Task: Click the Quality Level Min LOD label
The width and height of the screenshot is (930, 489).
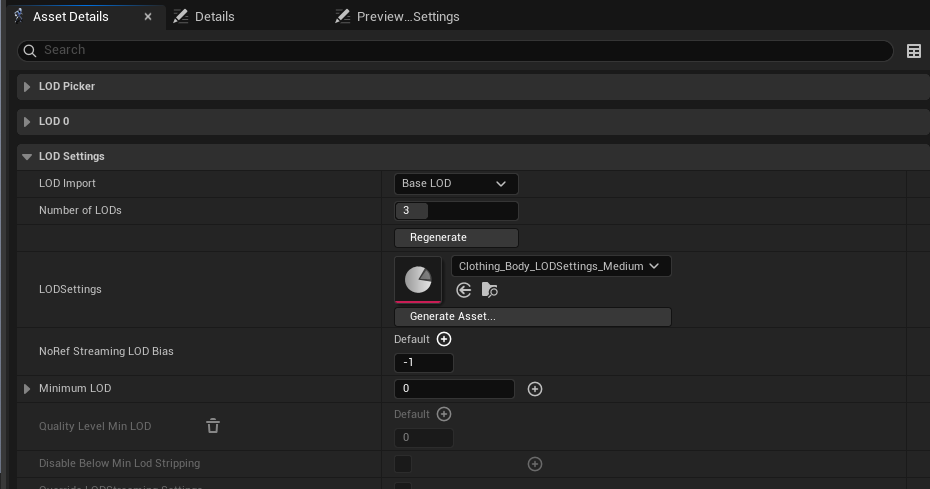Action: [95, 426]
